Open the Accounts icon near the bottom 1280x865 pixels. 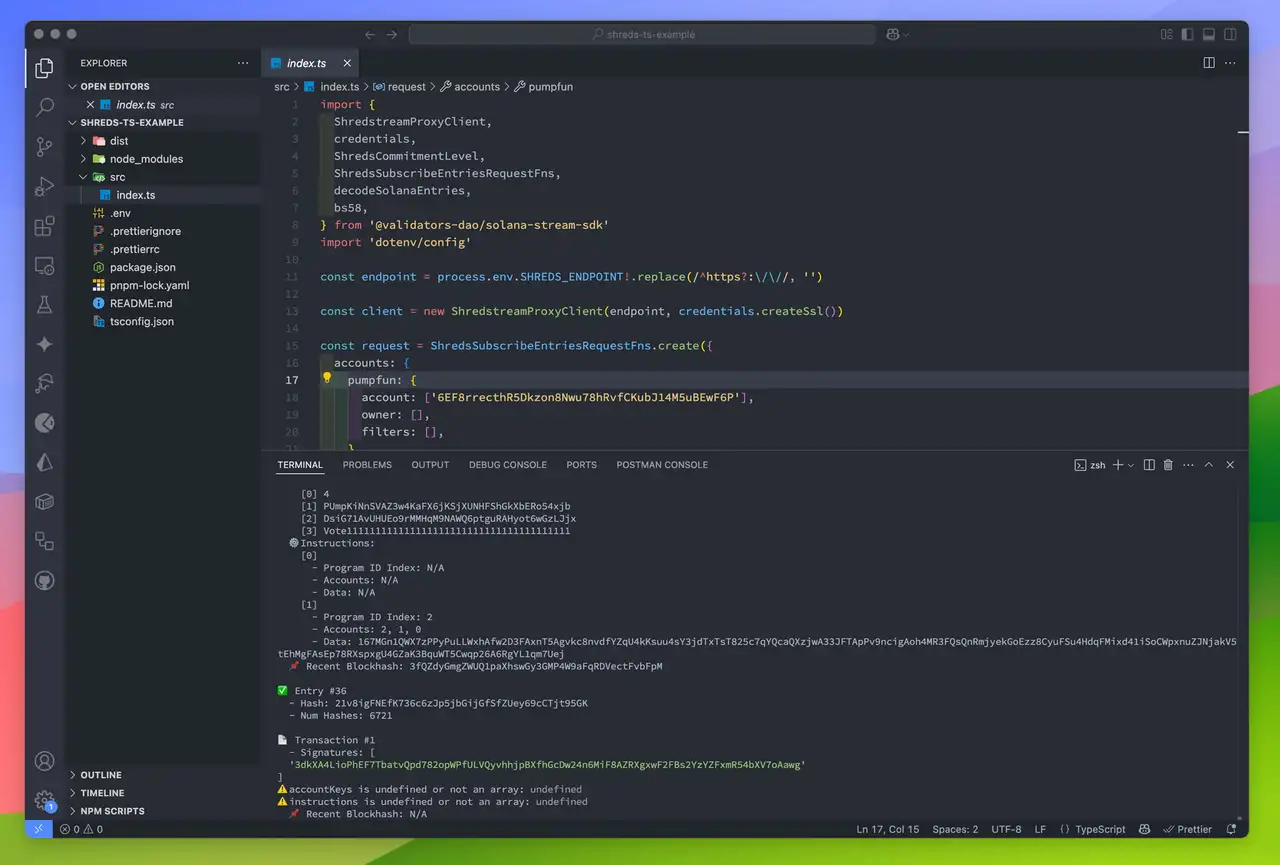tap(44, 761)
